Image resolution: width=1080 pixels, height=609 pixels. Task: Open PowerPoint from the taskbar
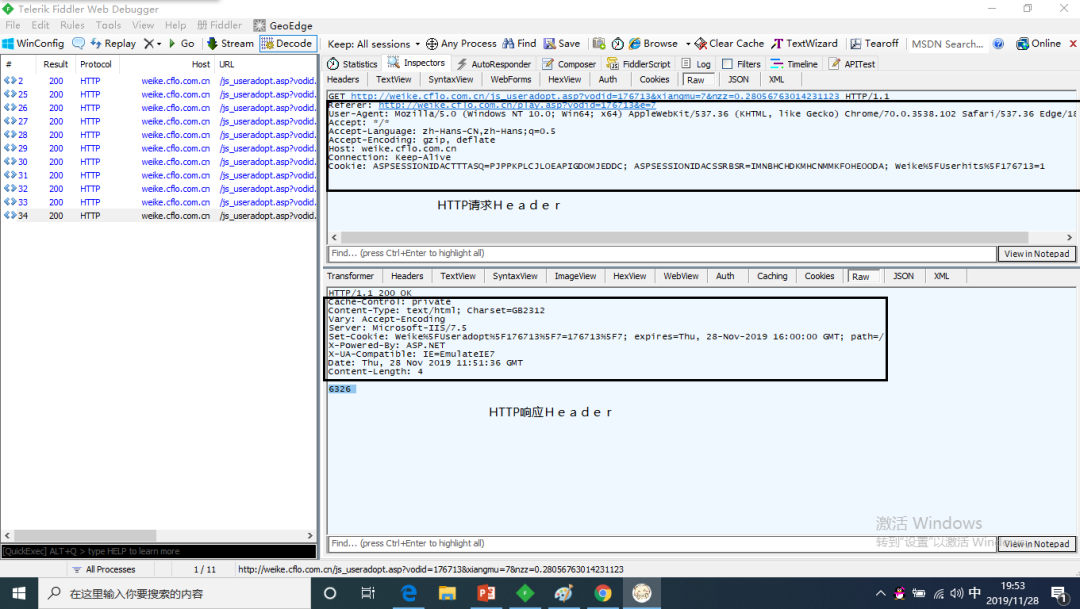click(486, 593)
